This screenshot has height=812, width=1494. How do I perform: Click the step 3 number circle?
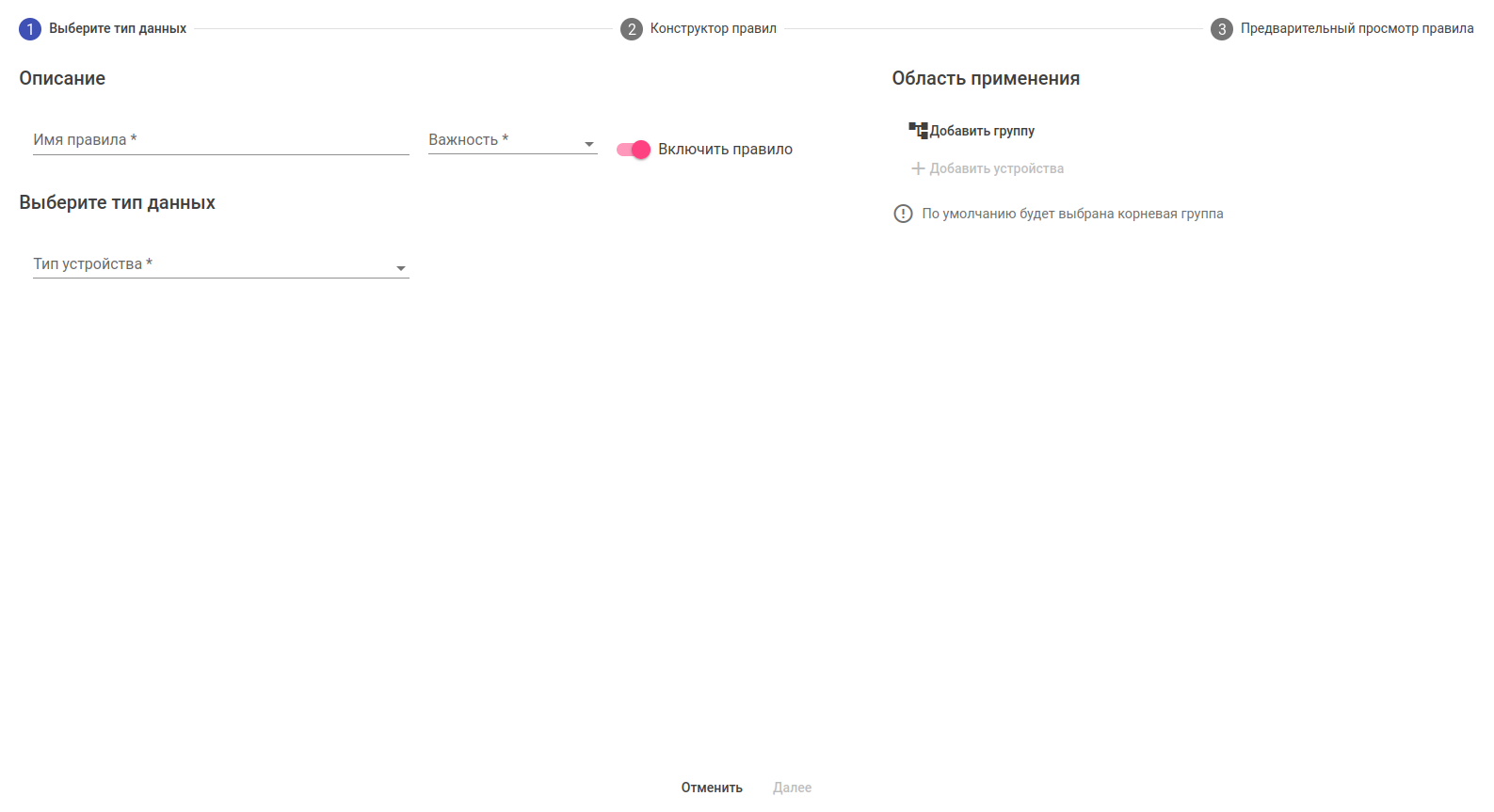pos(1221,29)
